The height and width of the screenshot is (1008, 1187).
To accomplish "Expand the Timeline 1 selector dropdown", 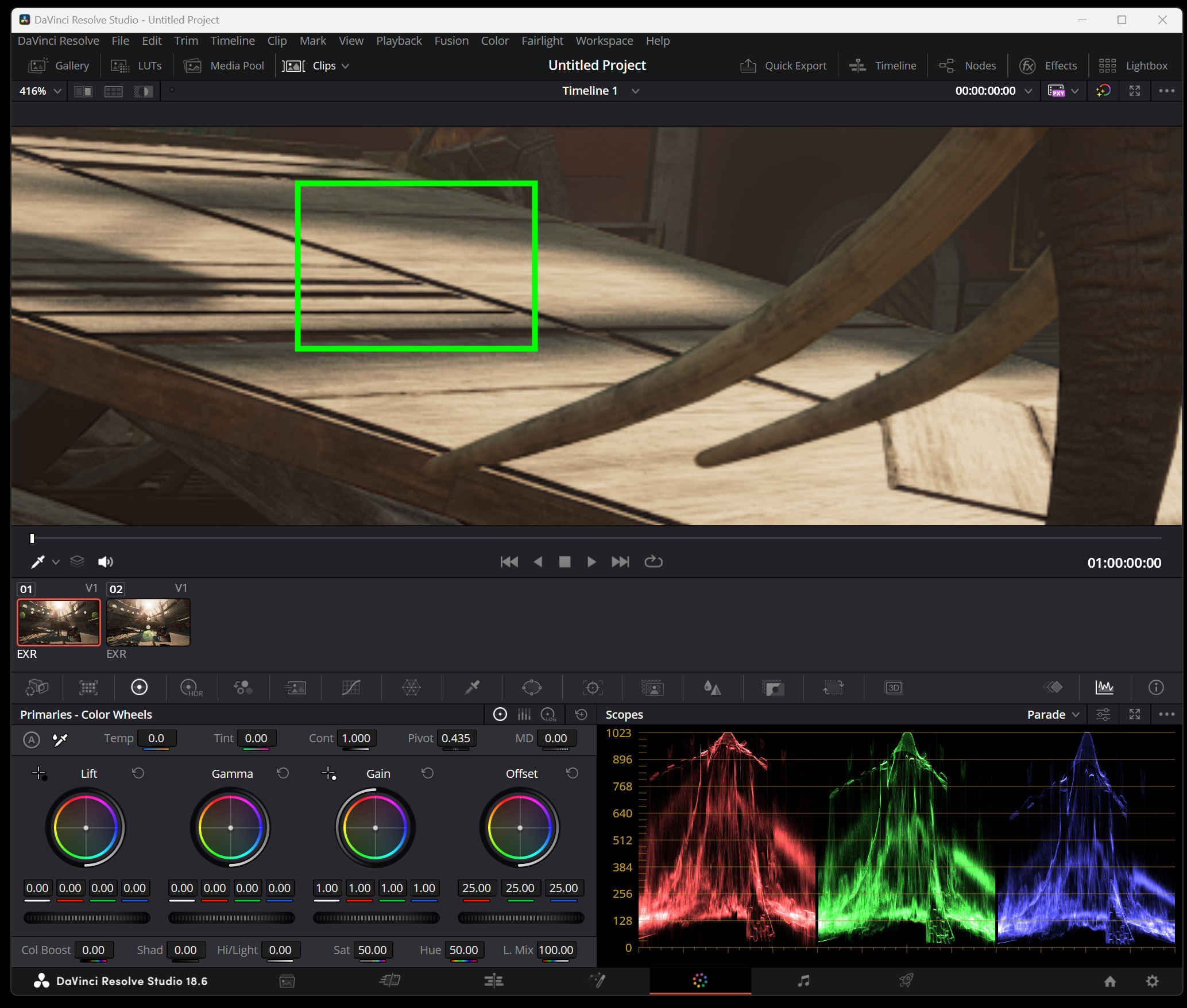I will [635, 91].
